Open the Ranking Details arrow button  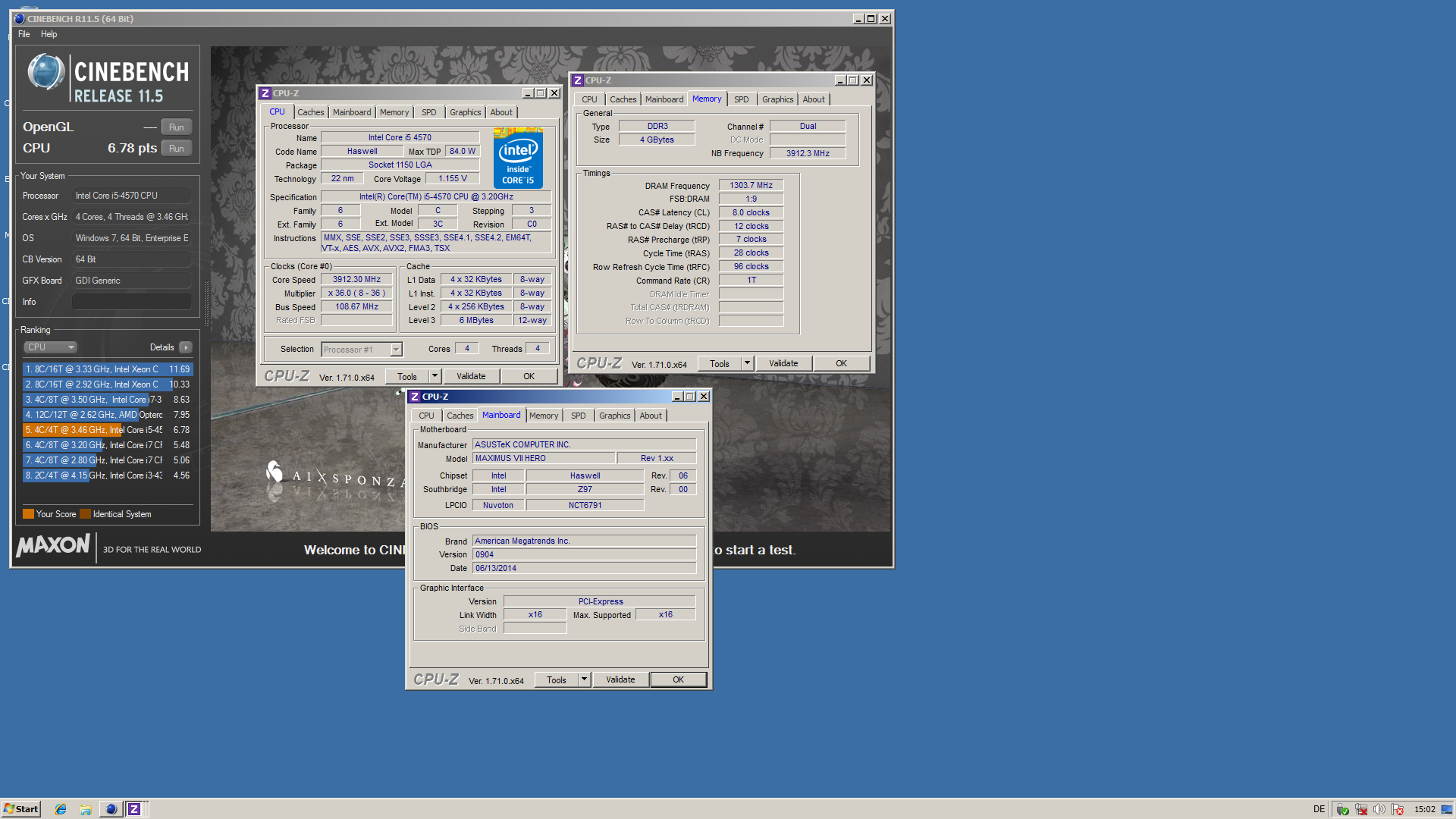click(x=185, y=347)
